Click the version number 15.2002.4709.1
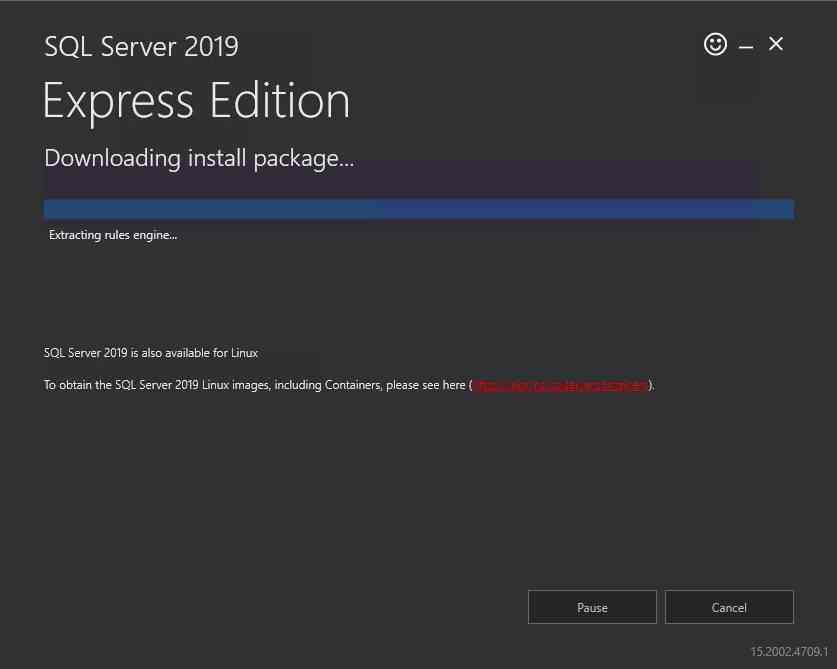The height and width of the screenshot is (669, 837). coord(789,651)
